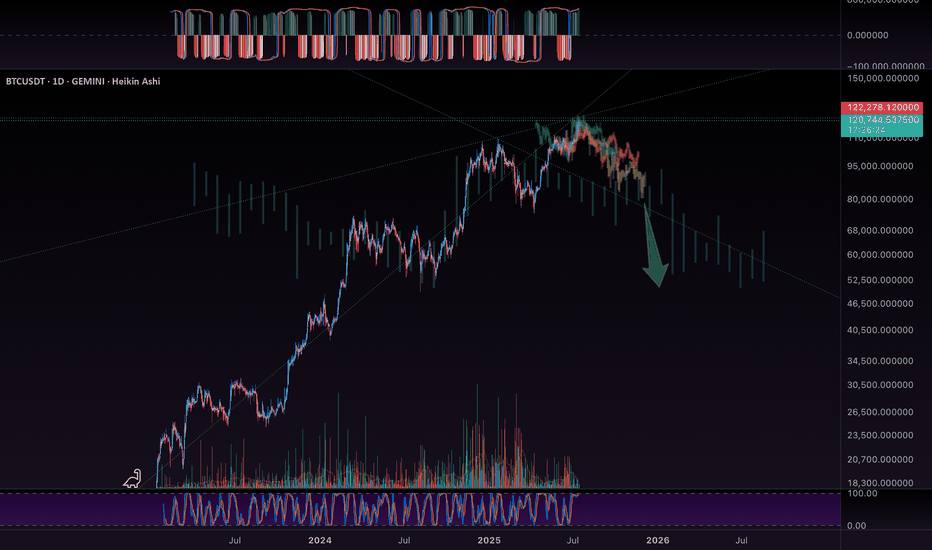Click the dinosaur icon at chart bottom-left
Screen dimensions: 932x550
(x=133, y=479)
